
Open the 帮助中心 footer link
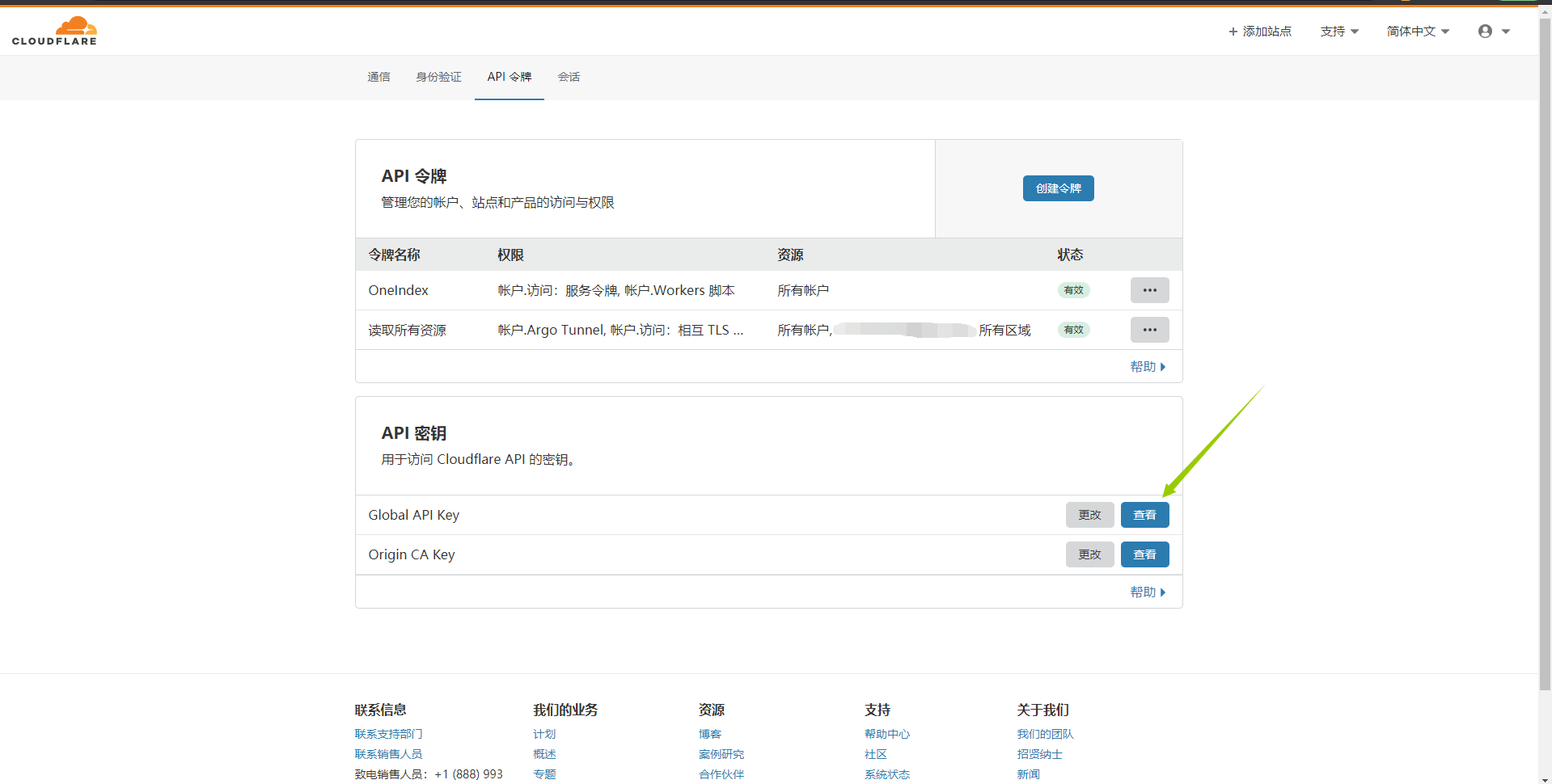(887, 734)
